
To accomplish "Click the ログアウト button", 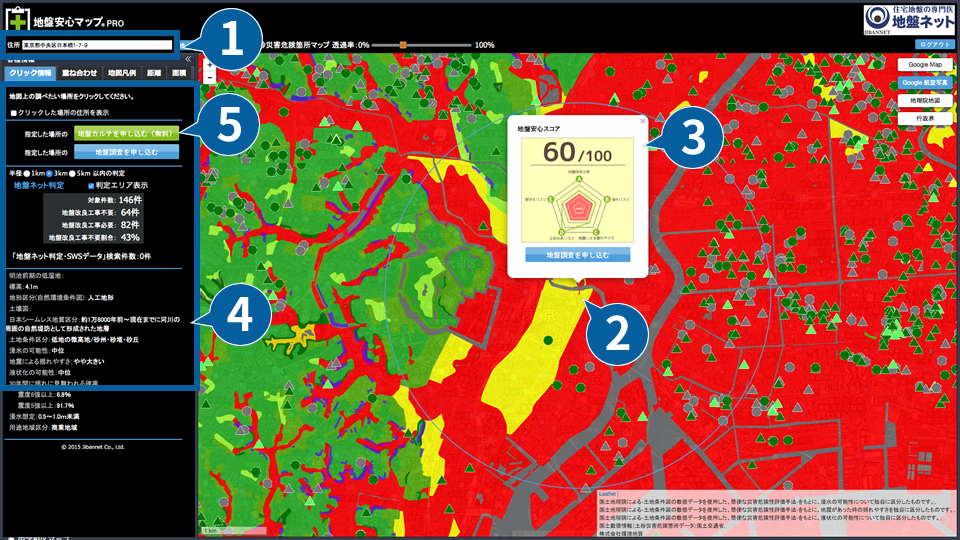I will (934, 45).
